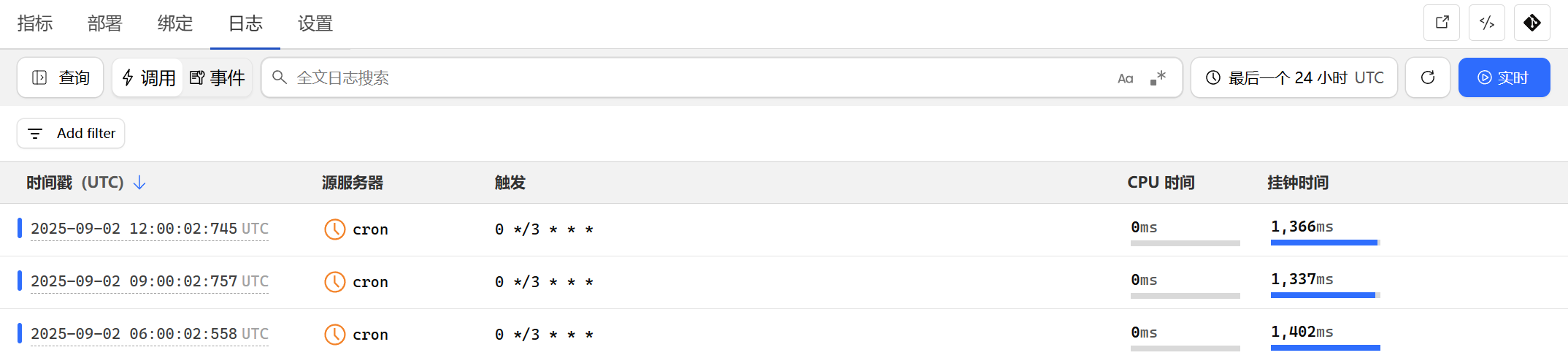Screen dimensions: 1568x358
Task: Start the 实时 live log stream
Action: (1504, 77)
